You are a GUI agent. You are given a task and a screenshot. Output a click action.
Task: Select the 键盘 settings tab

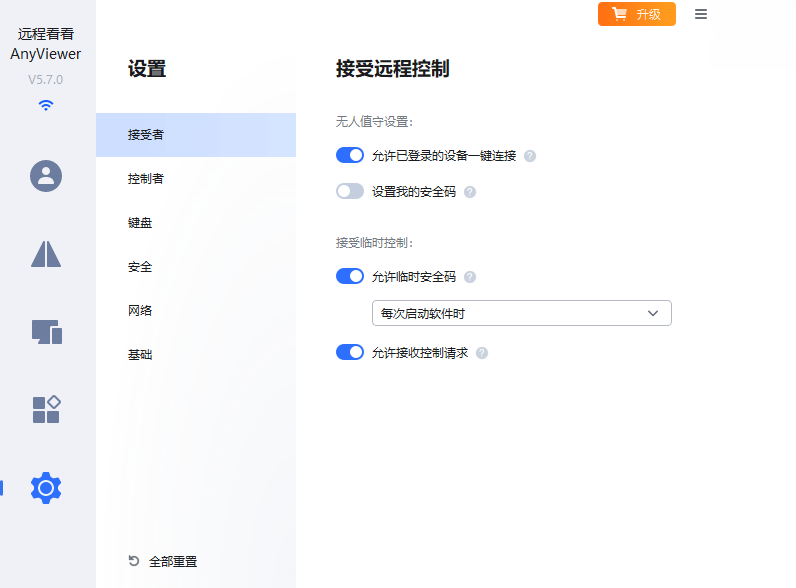pyautogui.click(x=196, y=223)
